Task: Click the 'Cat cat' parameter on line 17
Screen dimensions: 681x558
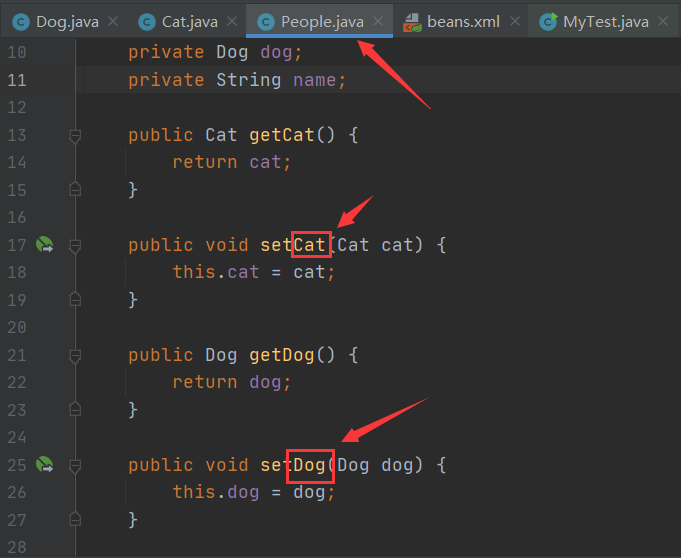Action: pos(374,245)
